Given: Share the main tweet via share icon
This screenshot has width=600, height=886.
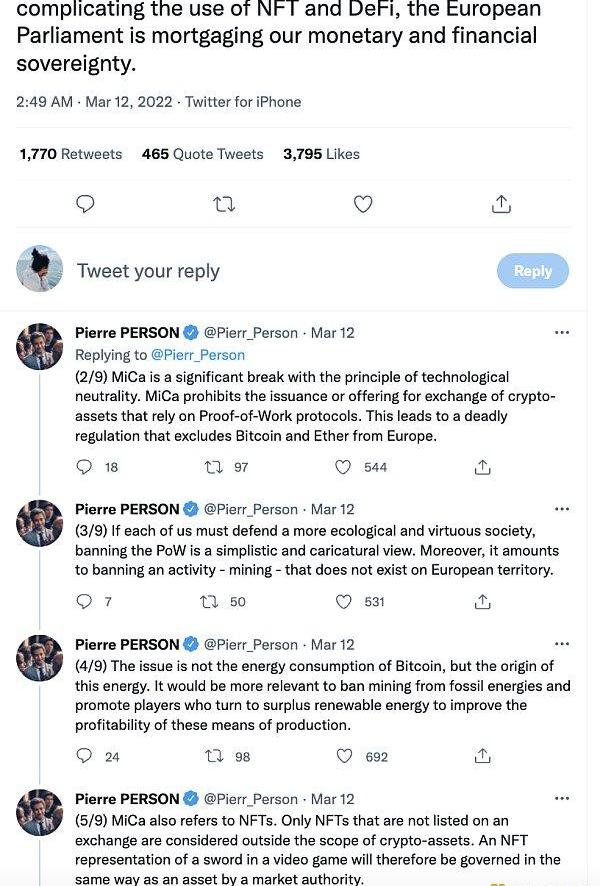Looking at the screenshot, I should (x=502, y=204).
